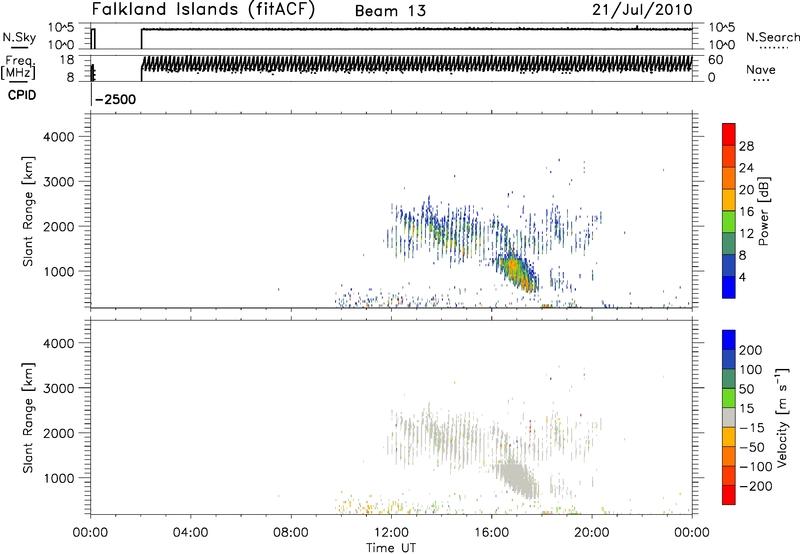Click the "Beam 13" label
800x554 pixels.
390,11
